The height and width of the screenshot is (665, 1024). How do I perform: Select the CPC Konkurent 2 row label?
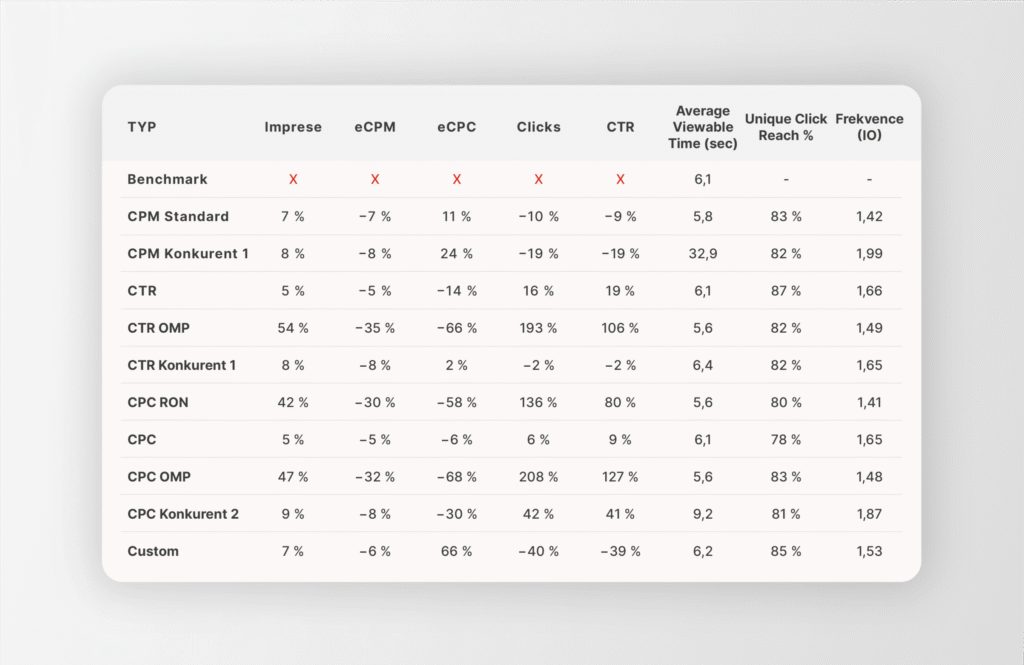pos(183,514)
